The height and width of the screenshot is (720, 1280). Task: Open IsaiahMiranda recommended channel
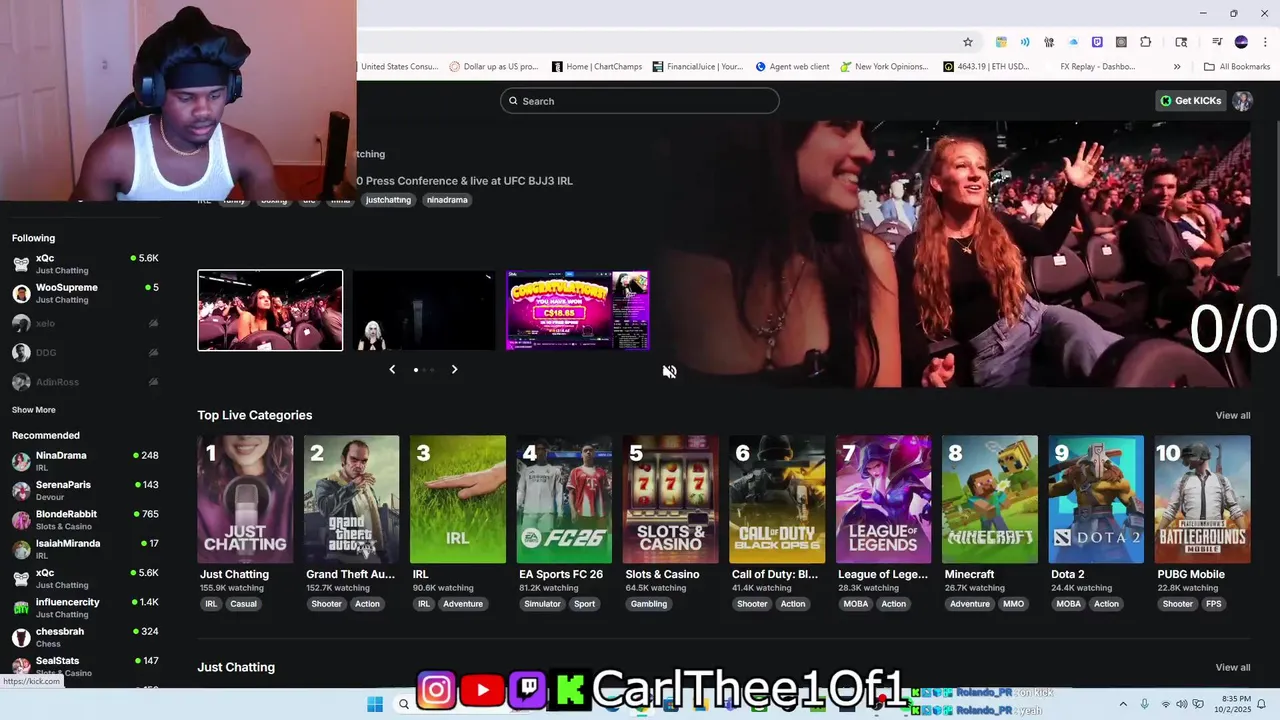coord(85,549)
